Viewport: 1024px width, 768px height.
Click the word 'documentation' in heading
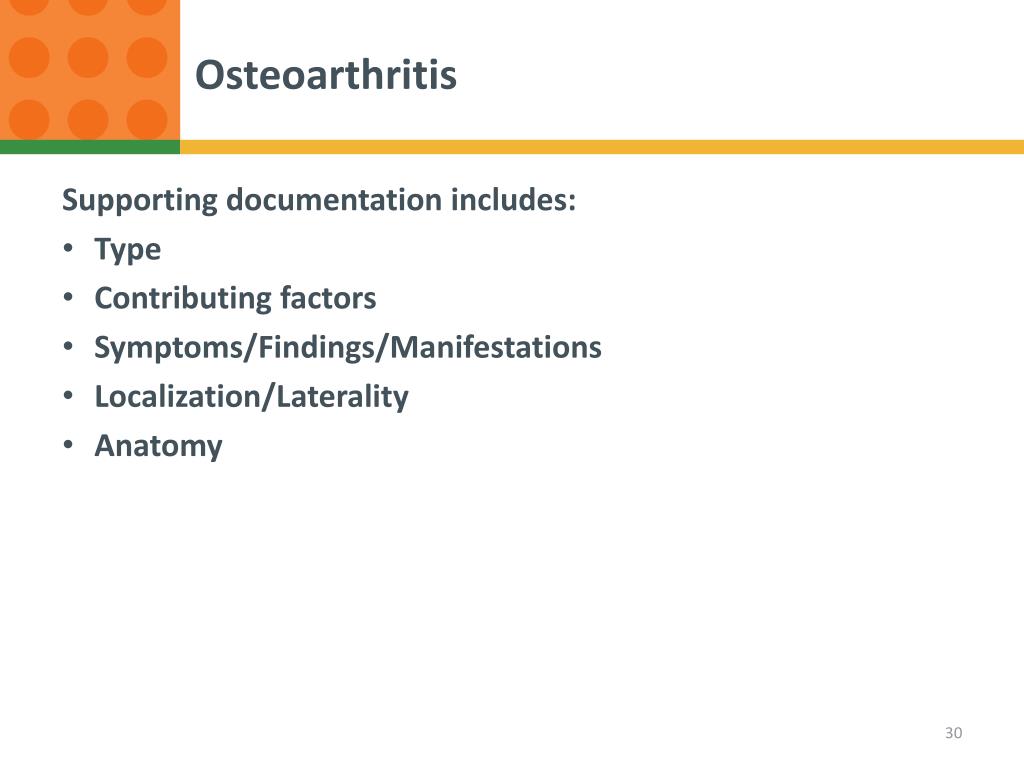coord(334,199)
